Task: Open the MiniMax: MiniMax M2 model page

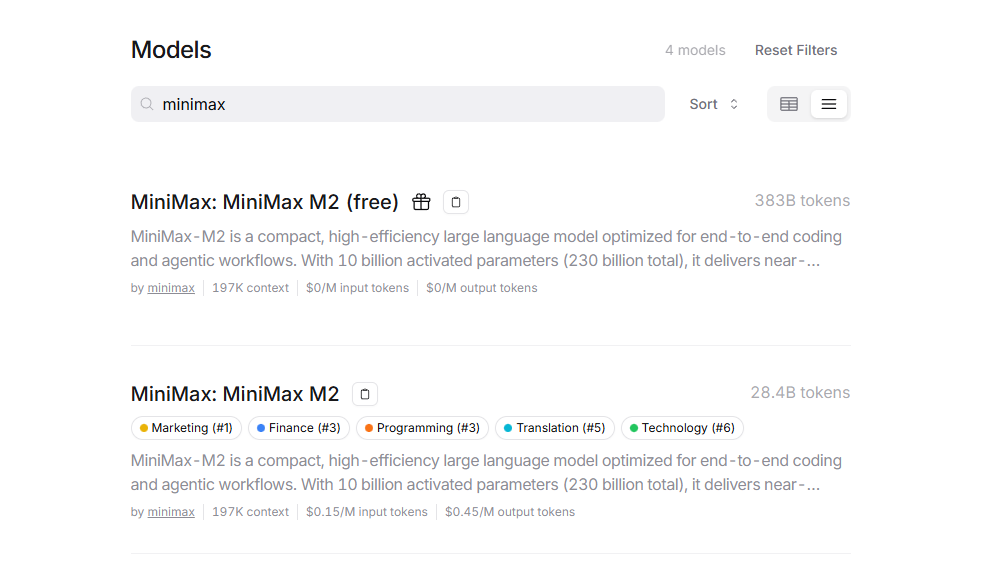Action: (234, 393)
